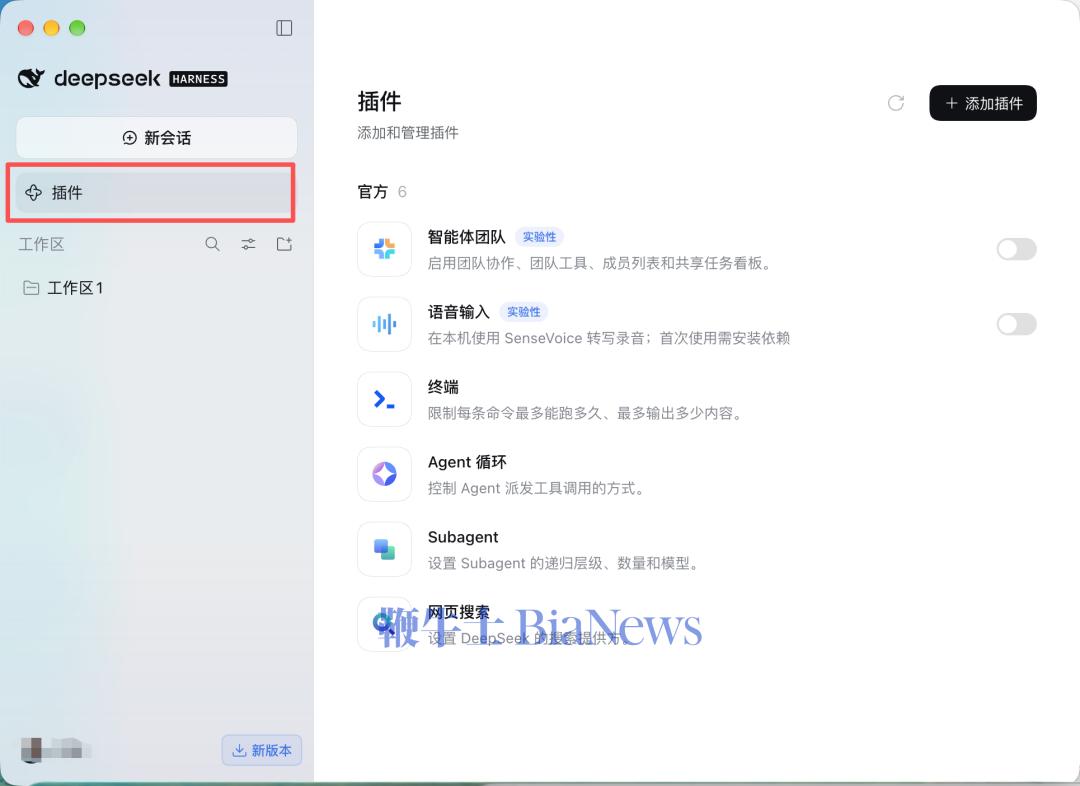The width and height of the screenshot is (1080, 786).
Task: Click the 限制每条命令最多能跑多久 description
Action: click(x=584, y=413)
